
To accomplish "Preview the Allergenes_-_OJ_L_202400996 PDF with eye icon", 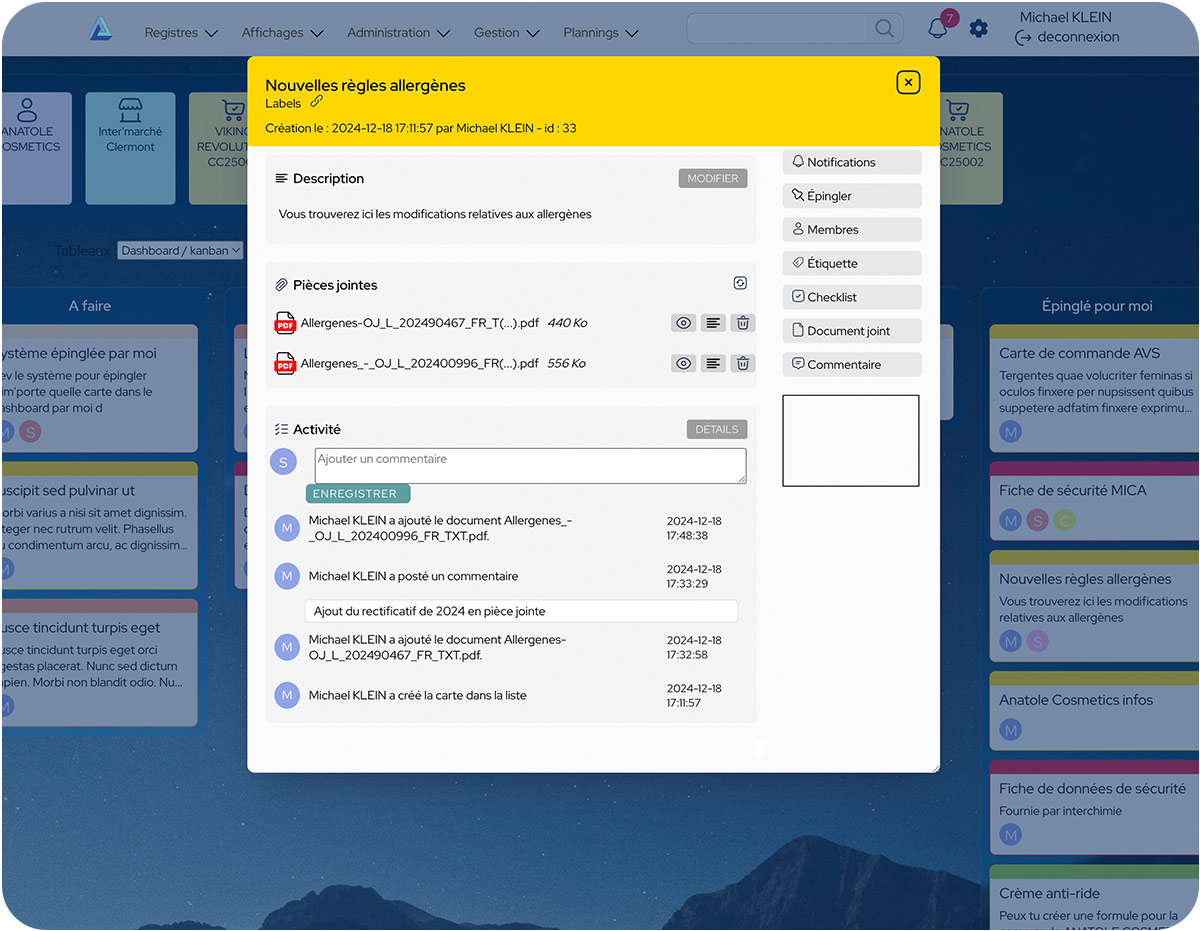I will [683, 363].
